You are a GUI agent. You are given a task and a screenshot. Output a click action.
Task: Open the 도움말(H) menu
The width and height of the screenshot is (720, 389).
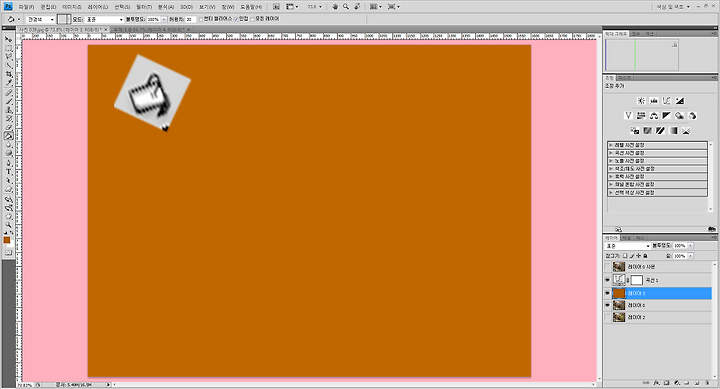point(251,7)
